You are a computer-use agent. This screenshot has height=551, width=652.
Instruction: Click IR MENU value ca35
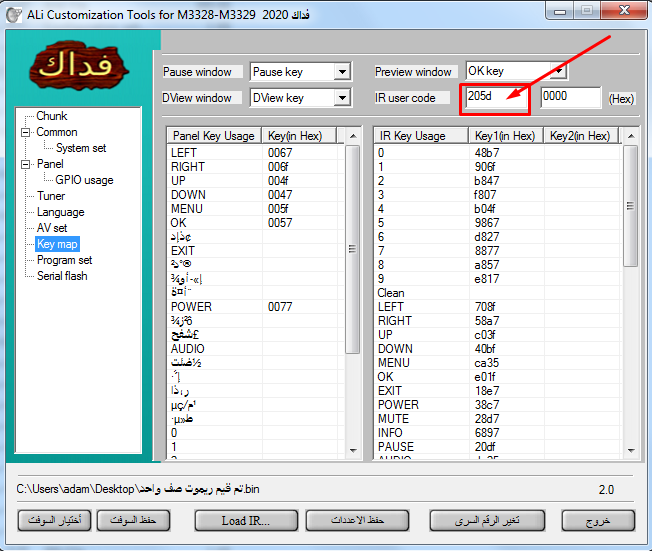click(x=487, y=363)
